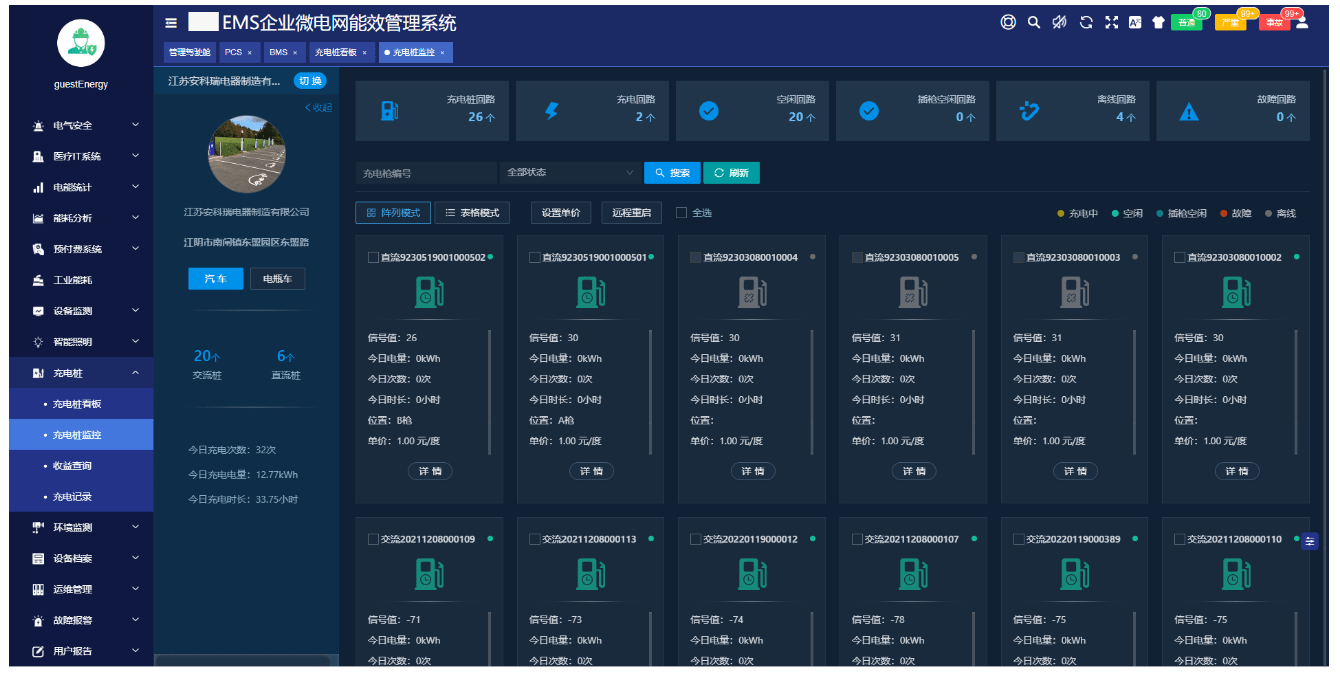This screenshot has height=680, width=1340.
Task: Open the user profile icon in header
Action: 1302,22
